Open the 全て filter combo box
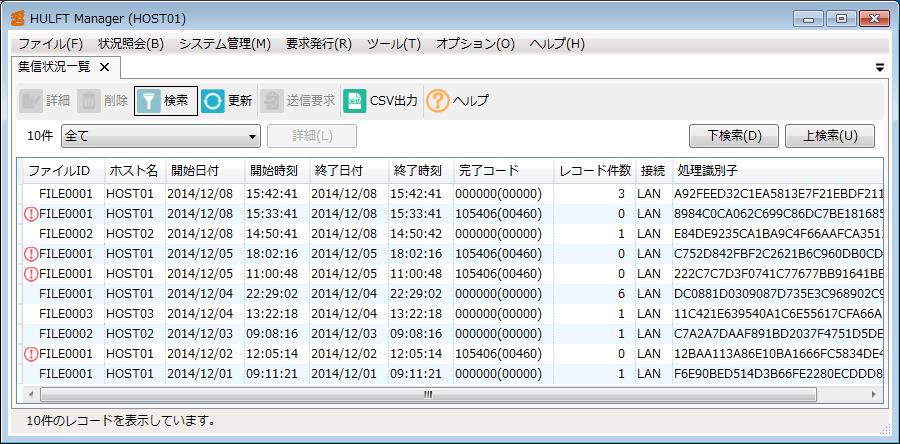The image size is (900, 444). [x=161, y=137]
